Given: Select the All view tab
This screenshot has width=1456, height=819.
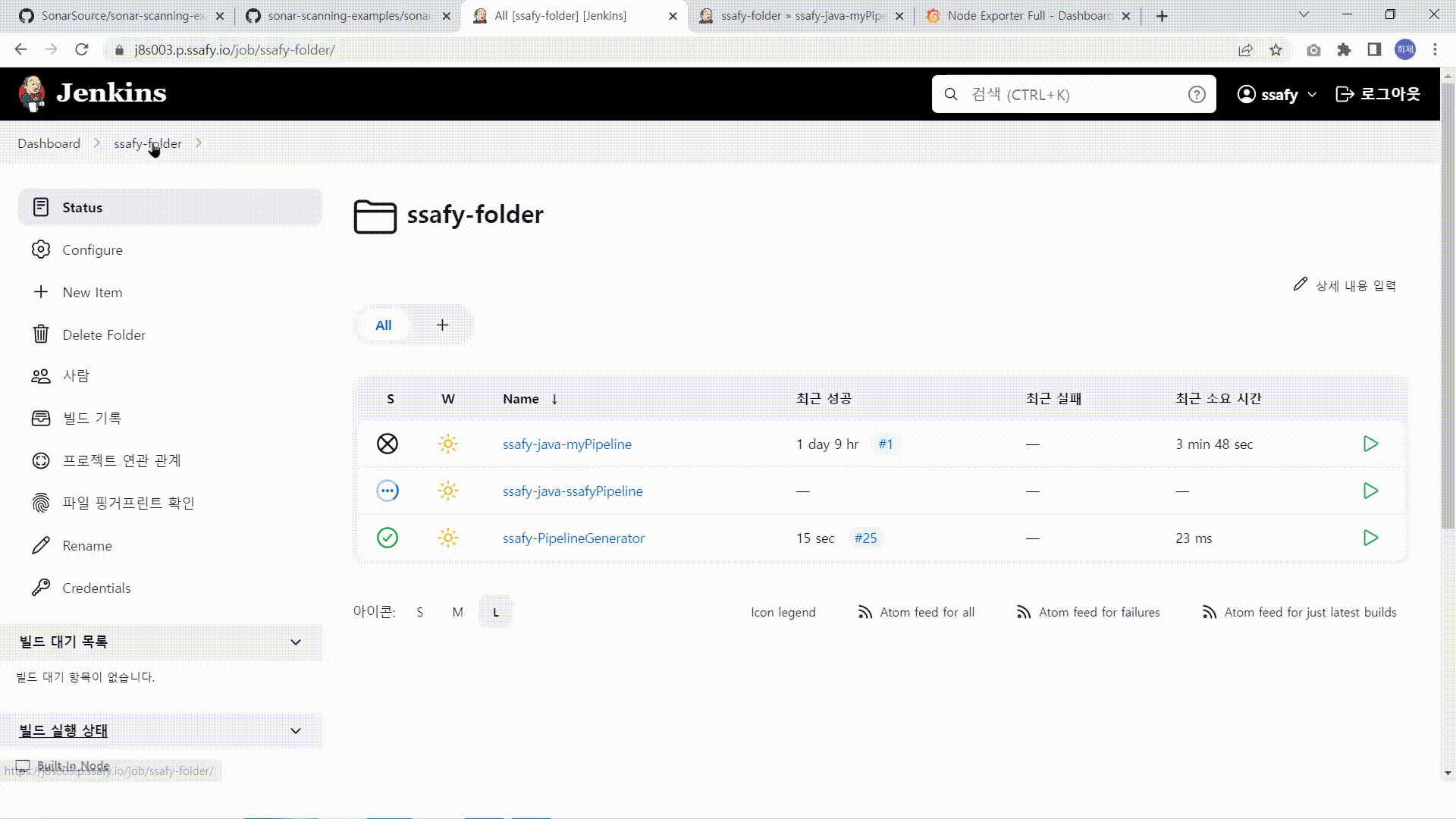Looking at the screenshot, I should (x=384, y=325).
